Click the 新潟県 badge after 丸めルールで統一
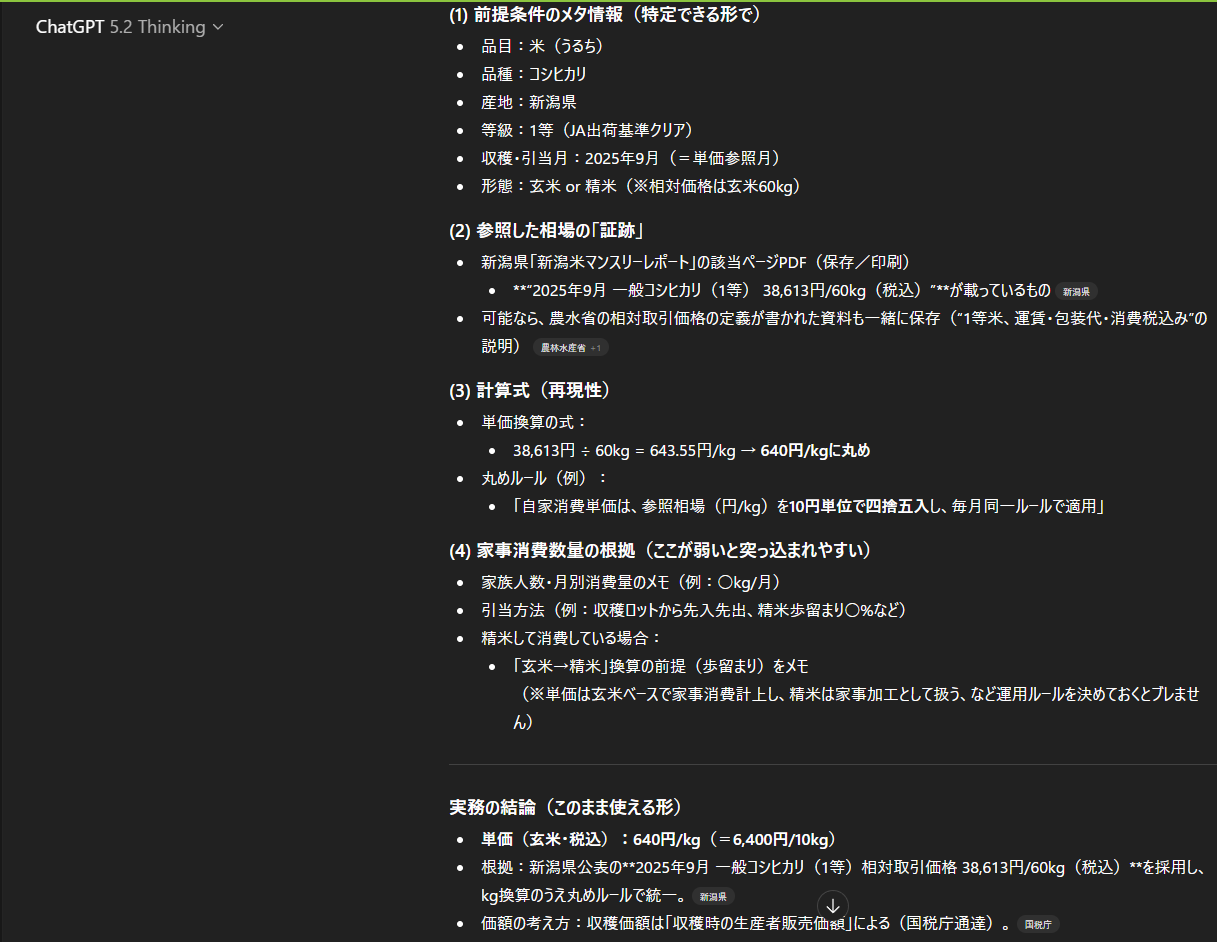 (714, 897)
